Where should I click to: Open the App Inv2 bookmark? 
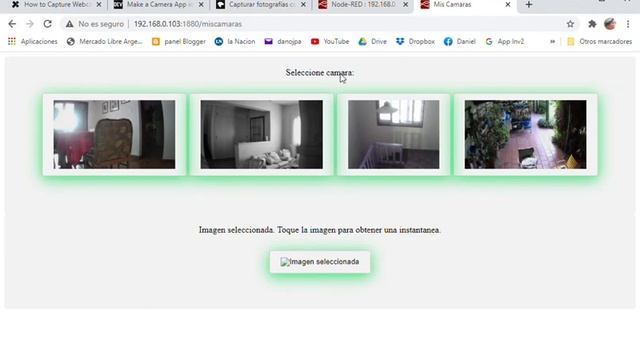point(504,42)
